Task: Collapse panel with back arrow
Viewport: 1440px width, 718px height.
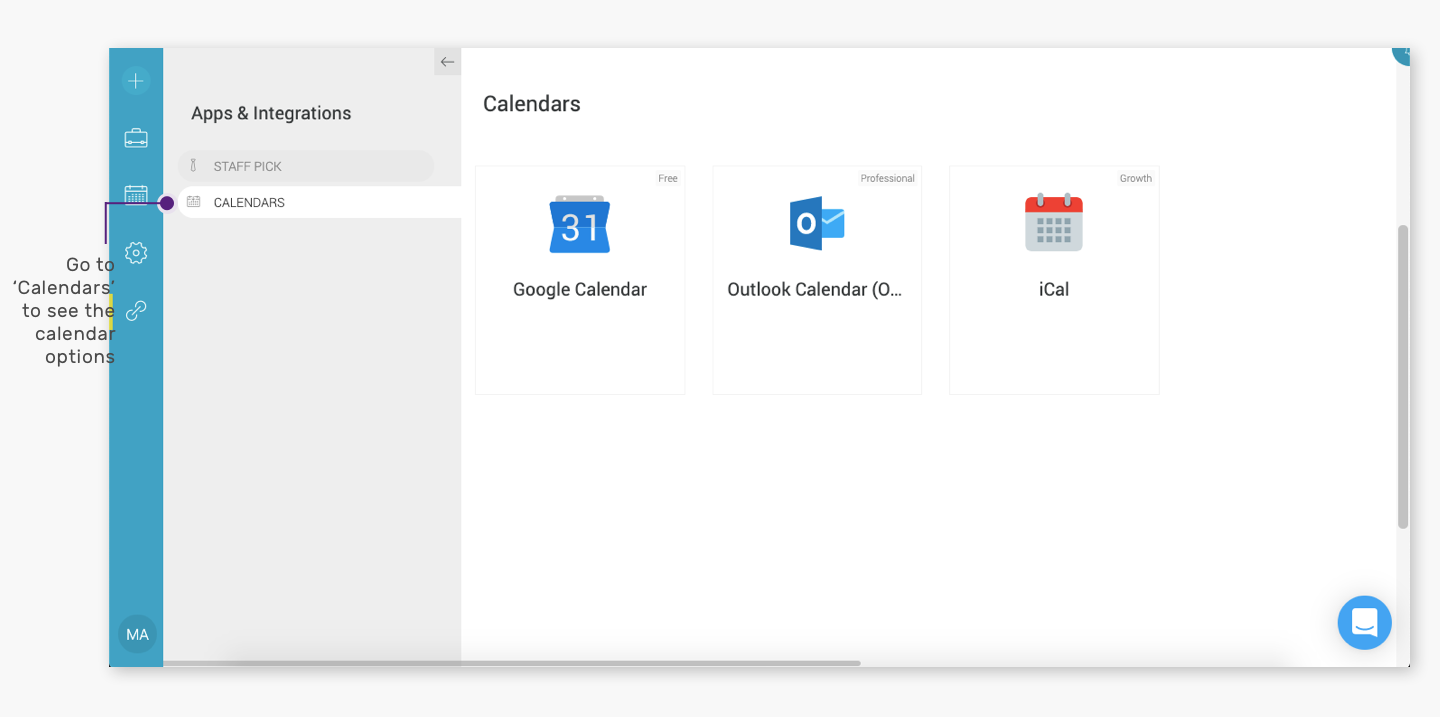Action: (447, 62)
